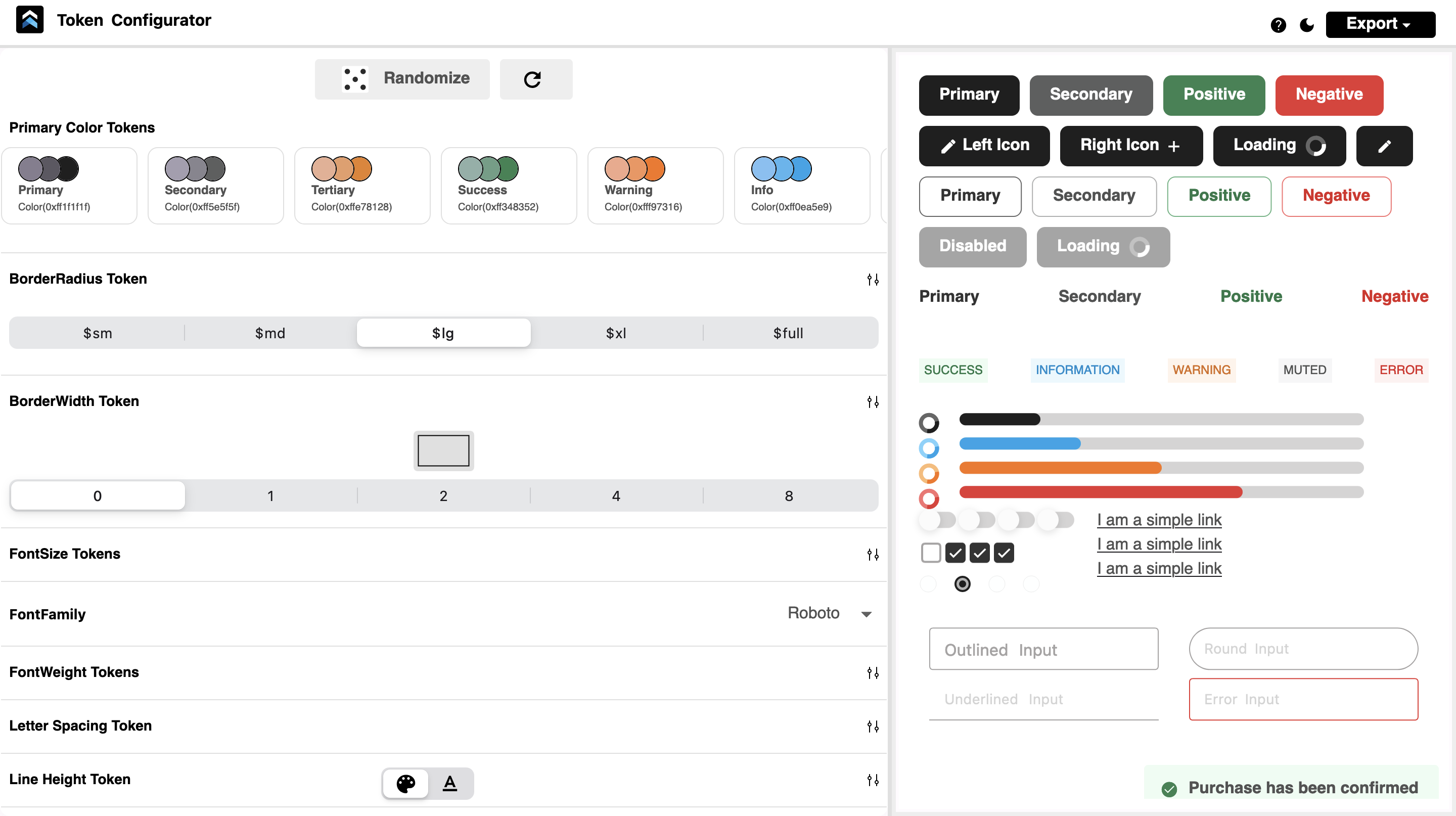Click the pencil icon-only button
The height and width of the screenshot is (816, 1456).
pos(1384,146)
